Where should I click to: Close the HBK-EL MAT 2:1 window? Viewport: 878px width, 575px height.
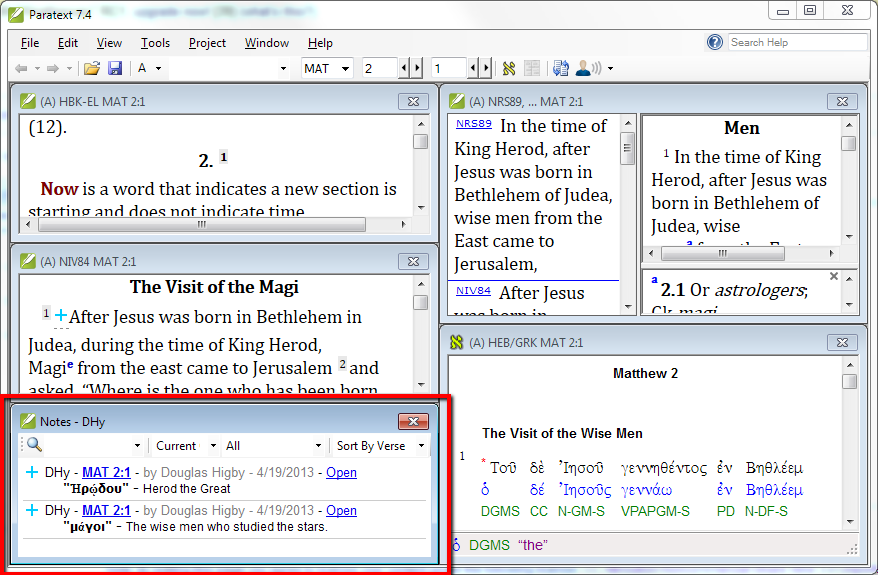pos(414,101)
